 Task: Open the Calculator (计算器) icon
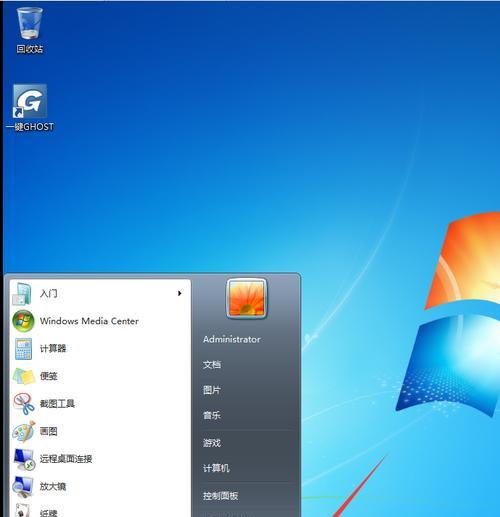pos(23,349)
